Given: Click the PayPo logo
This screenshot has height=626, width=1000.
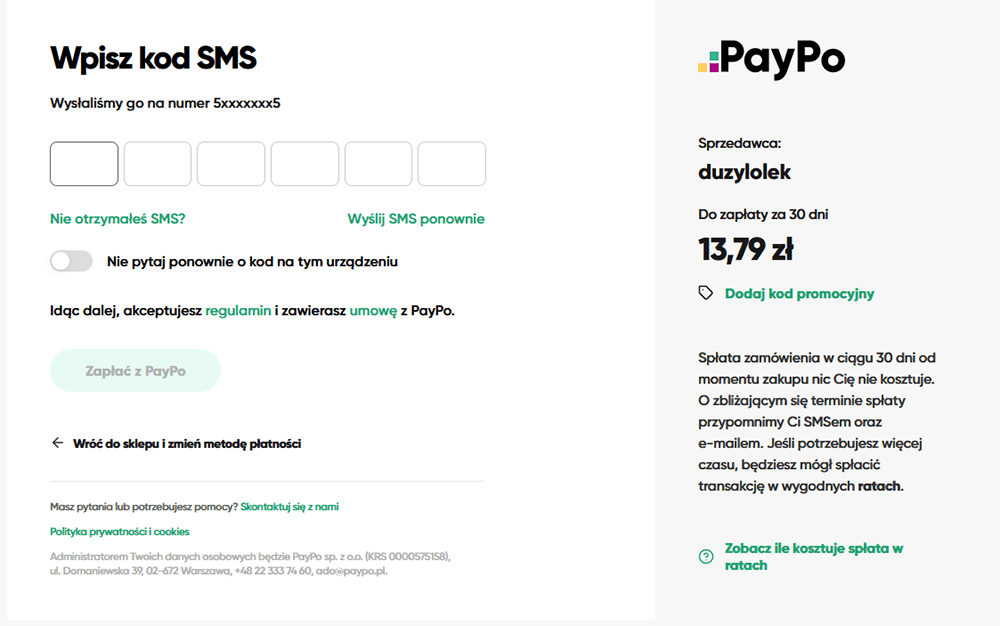Looking at the screenshot, I should [772, 59].
